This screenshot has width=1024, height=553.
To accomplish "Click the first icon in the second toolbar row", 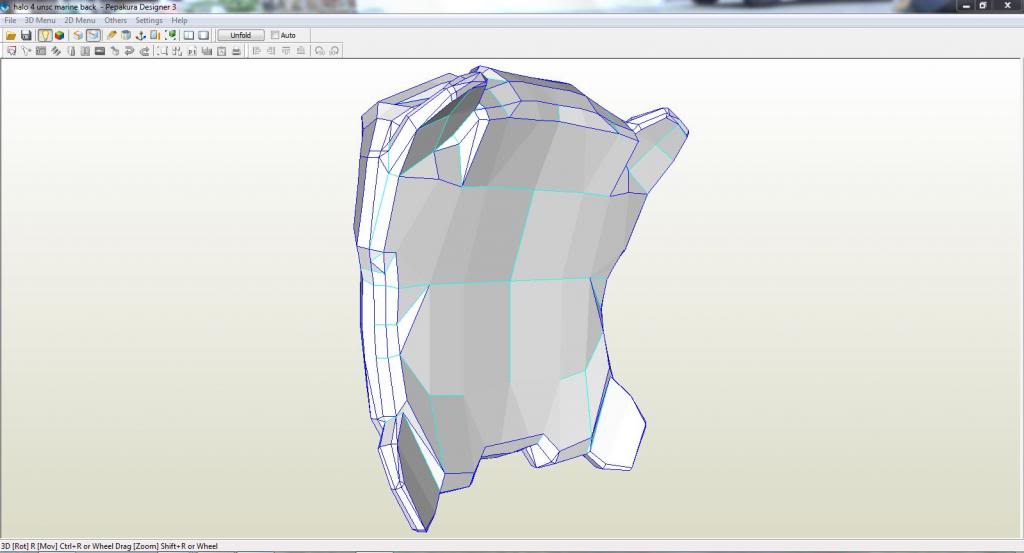I will (11, 51).
